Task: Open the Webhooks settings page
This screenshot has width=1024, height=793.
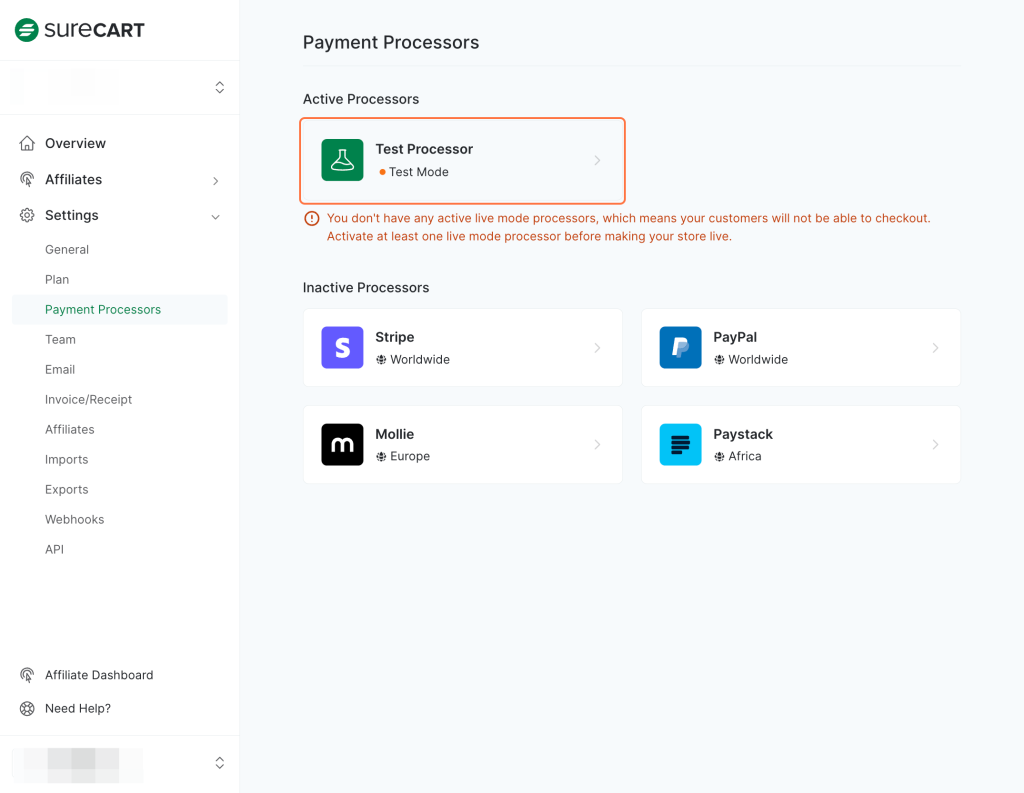Action: pyautogui.click(x=74, y=519)
